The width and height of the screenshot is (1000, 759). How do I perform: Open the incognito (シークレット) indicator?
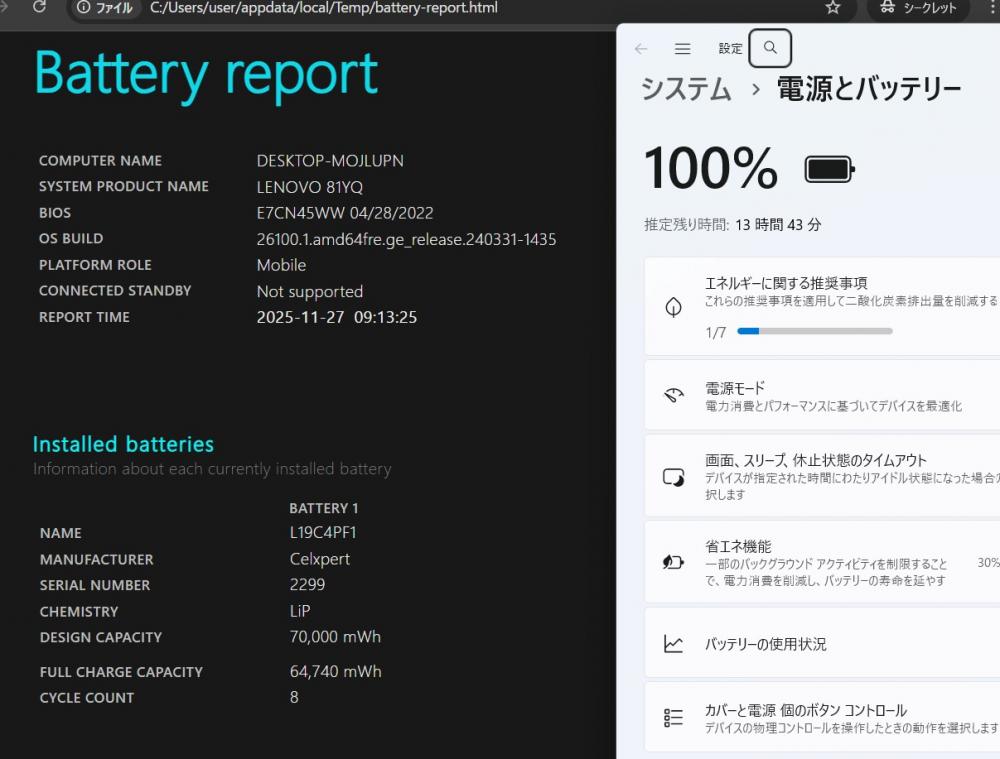click(x=918, y=8)
